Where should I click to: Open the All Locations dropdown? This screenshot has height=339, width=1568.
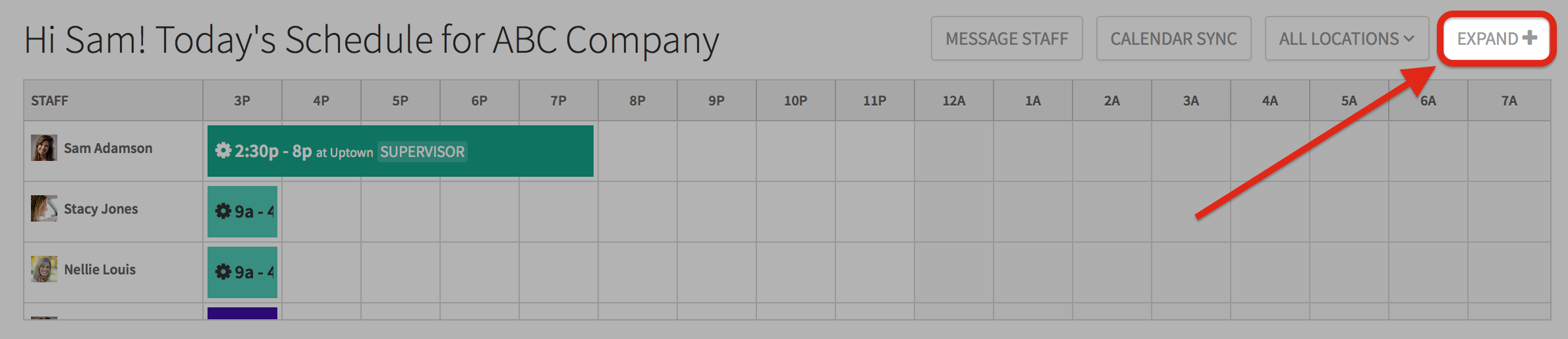(x=1347, y=39)
